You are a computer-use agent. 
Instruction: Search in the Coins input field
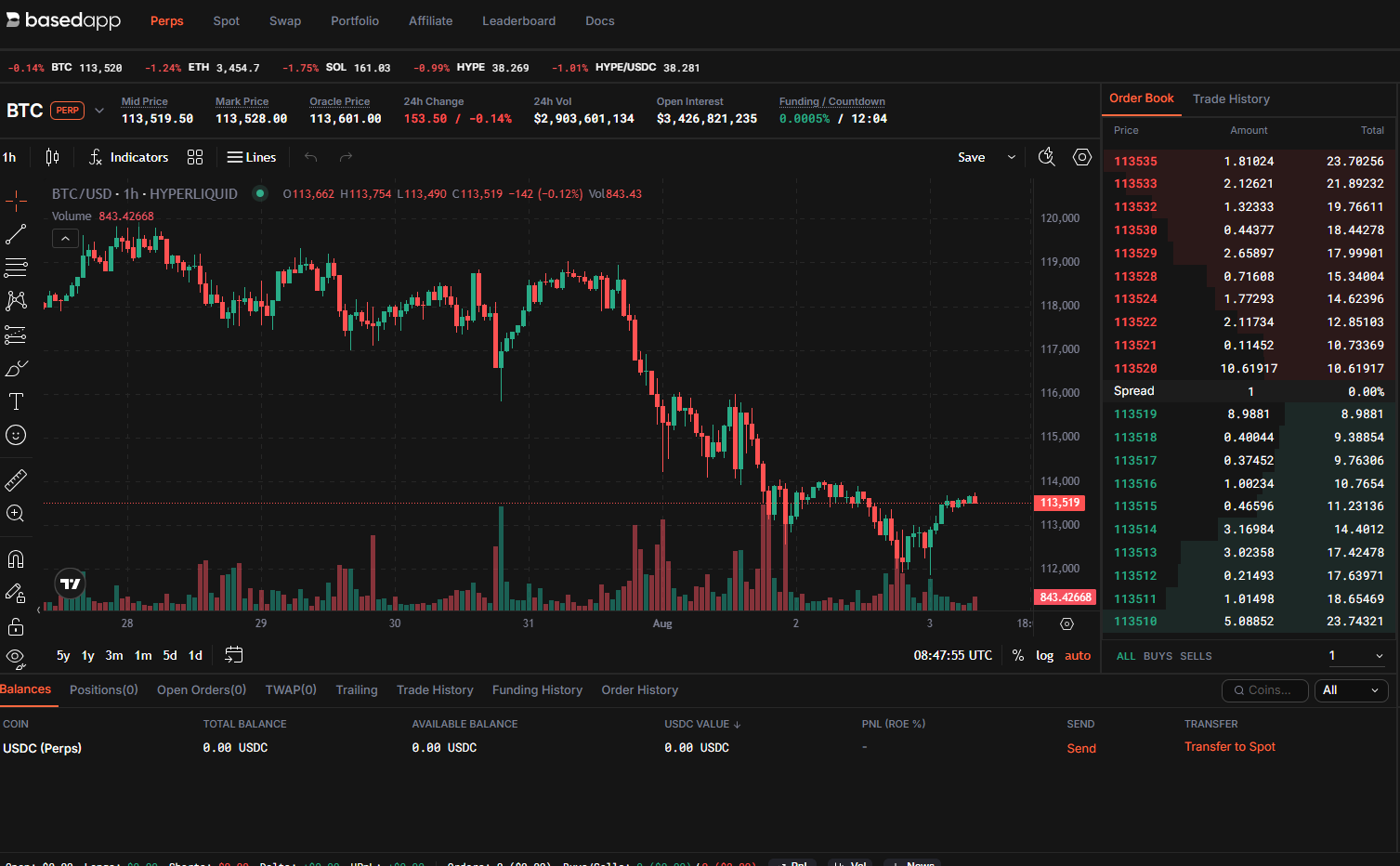click(x=1265, y=690)
